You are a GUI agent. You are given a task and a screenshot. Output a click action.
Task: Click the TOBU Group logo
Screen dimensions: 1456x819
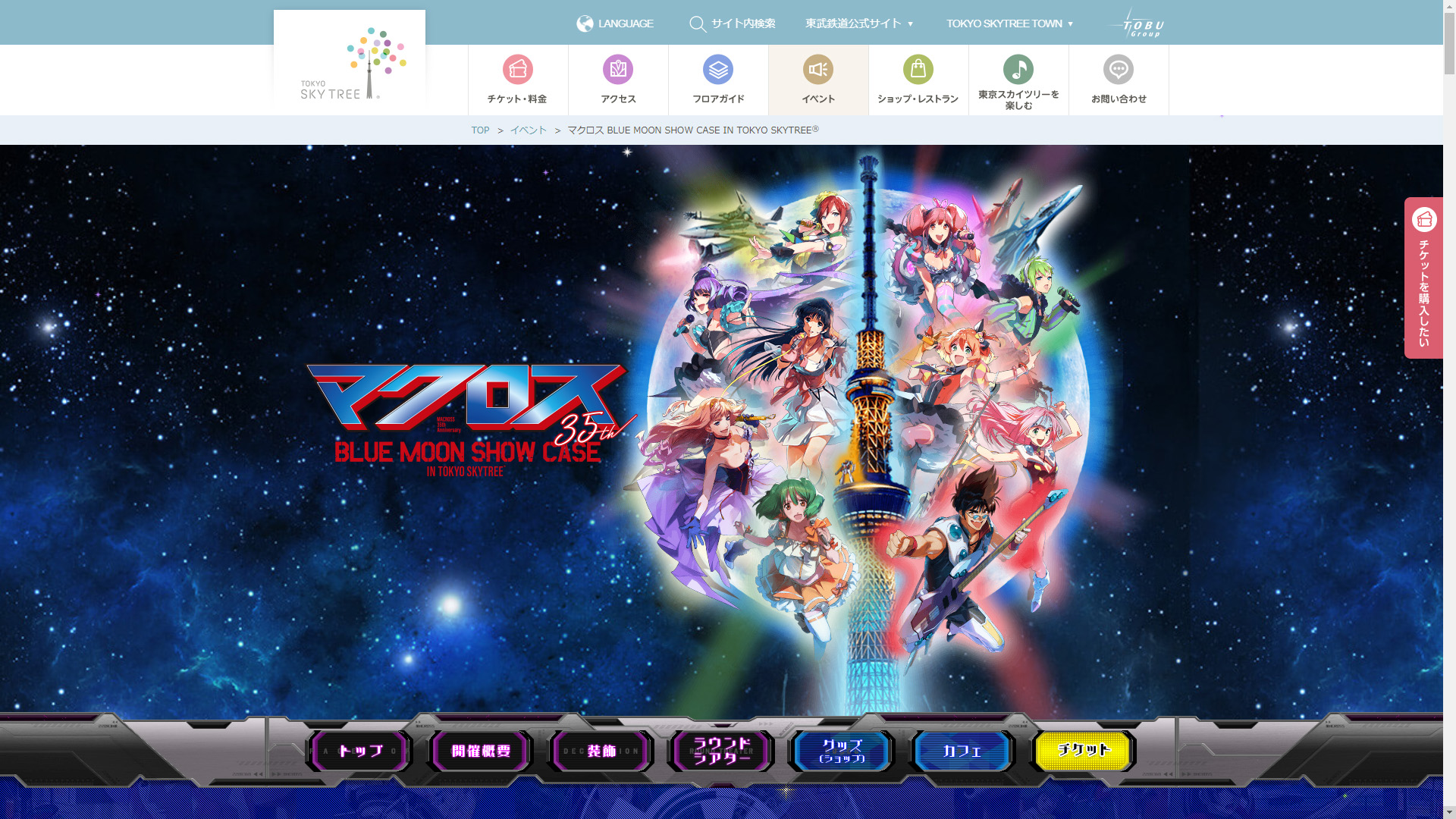click(x=1137, y=24)
